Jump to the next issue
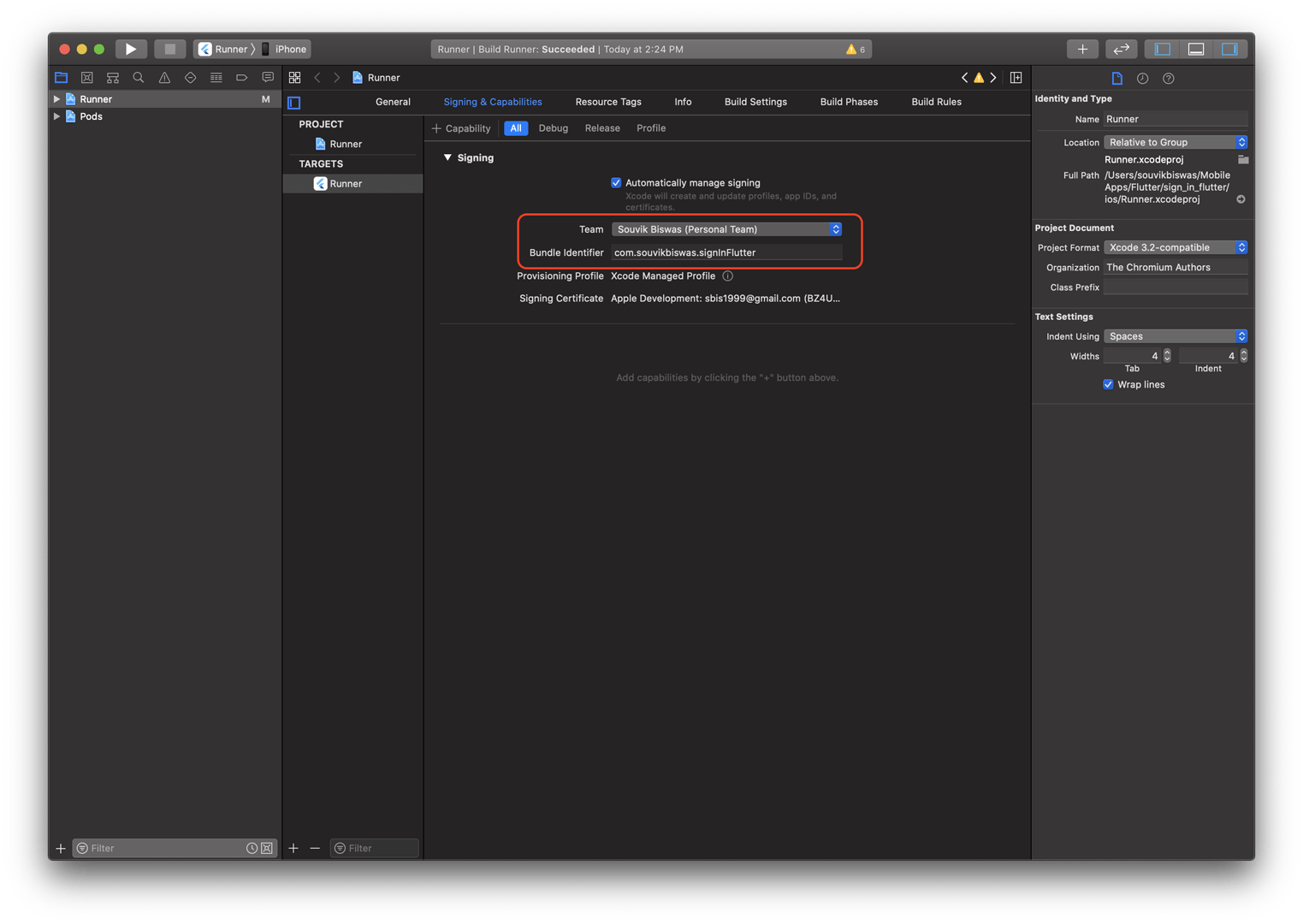 point(993,78)
